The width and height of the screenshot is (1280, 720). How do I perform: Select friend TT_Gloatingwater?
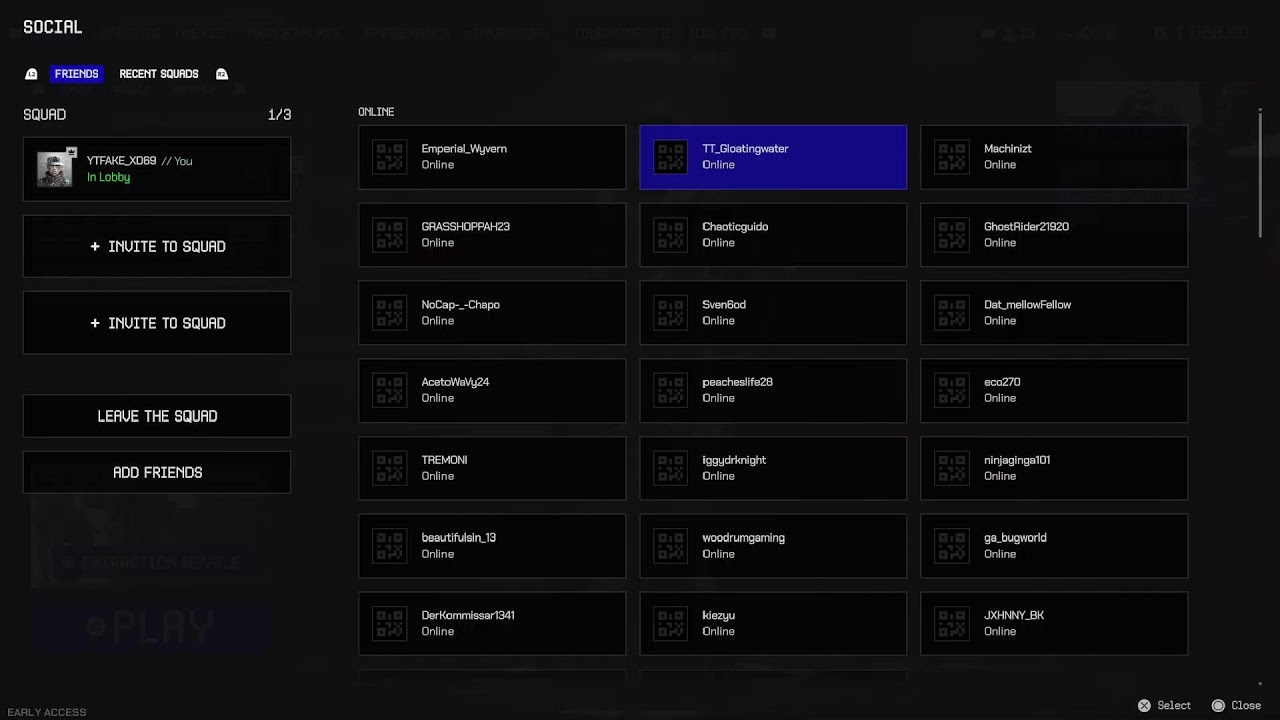773,157
